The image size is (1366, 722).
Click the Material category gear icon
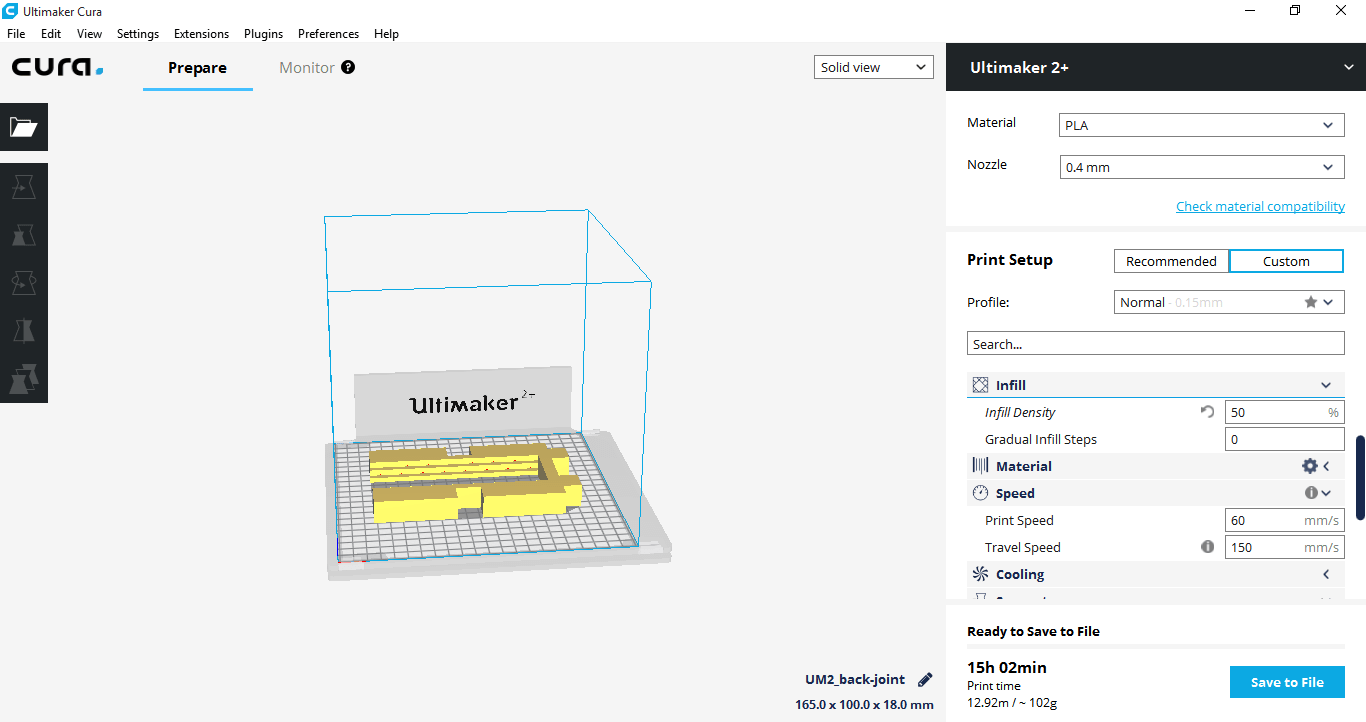click(1309, 466)
